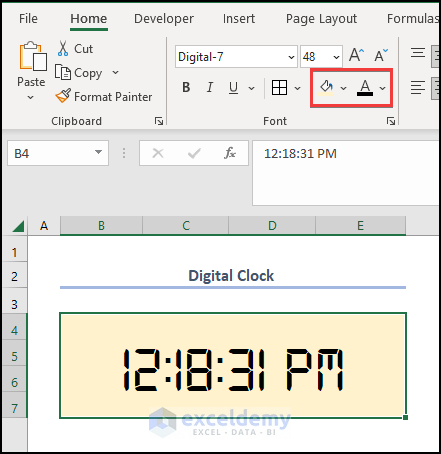Select the column C header
Viewport: 441px width, 454px height.
coord(186,226)
